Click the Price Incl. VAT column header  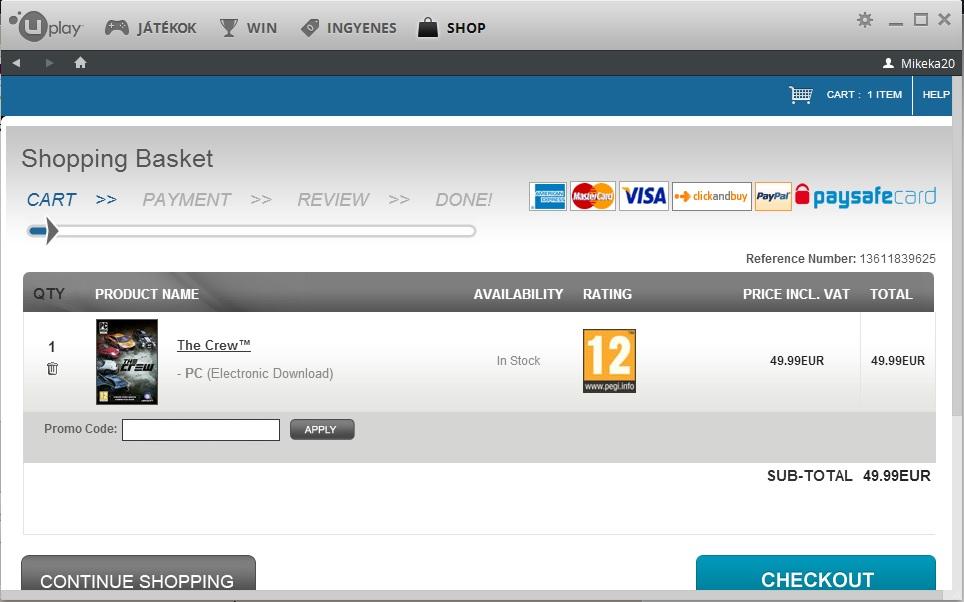click(x=796, y=294)
